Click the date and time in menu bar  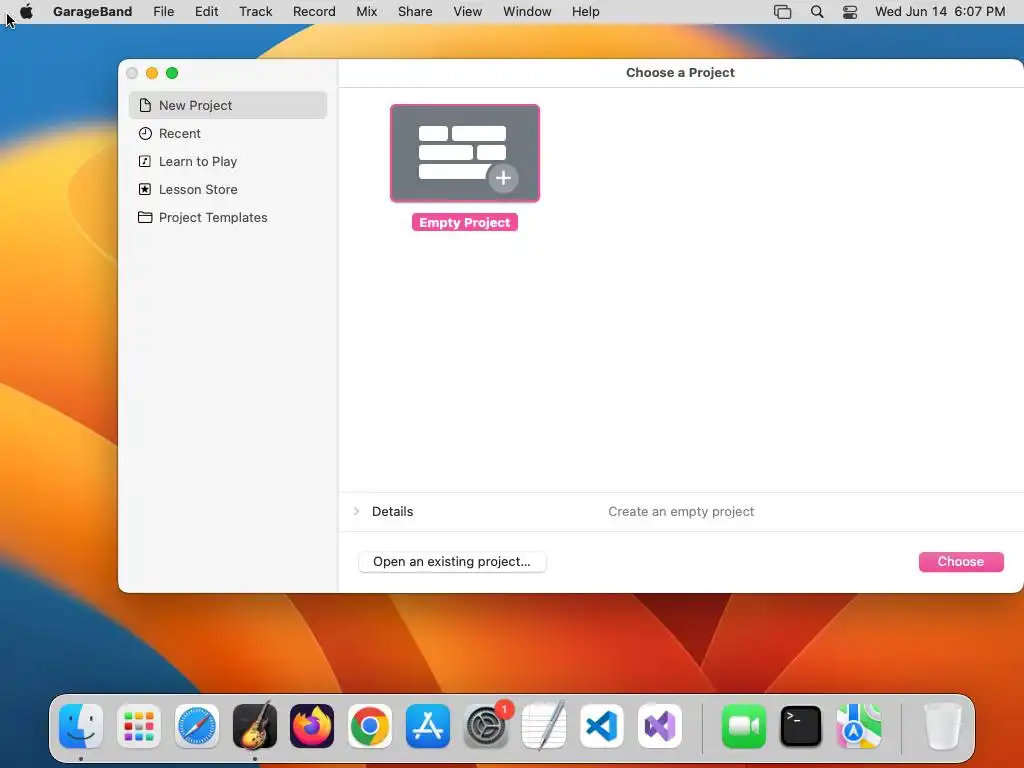(x=940, y=12)
